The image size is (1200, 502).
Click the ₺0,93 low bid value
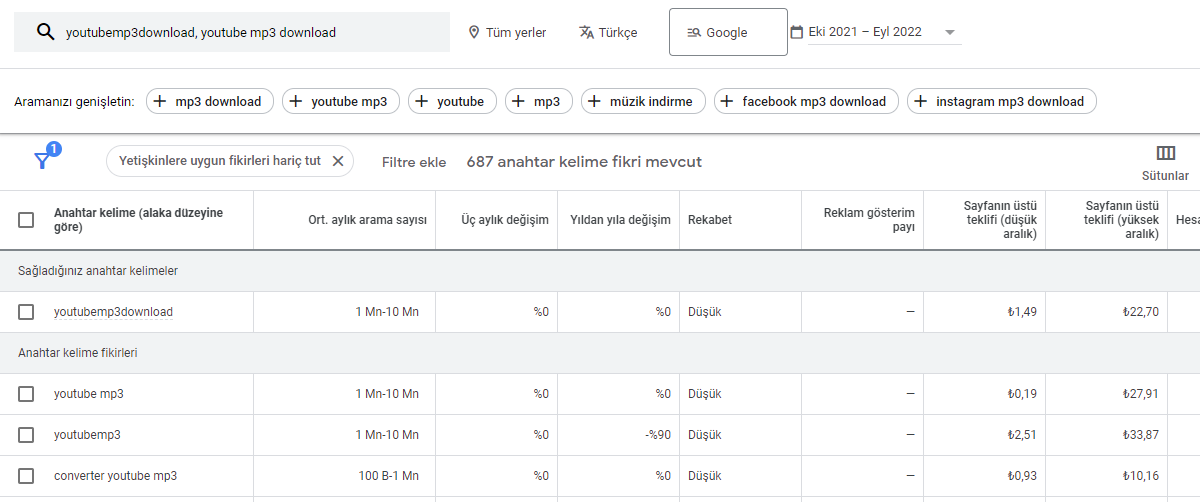tap(1022, 476)
